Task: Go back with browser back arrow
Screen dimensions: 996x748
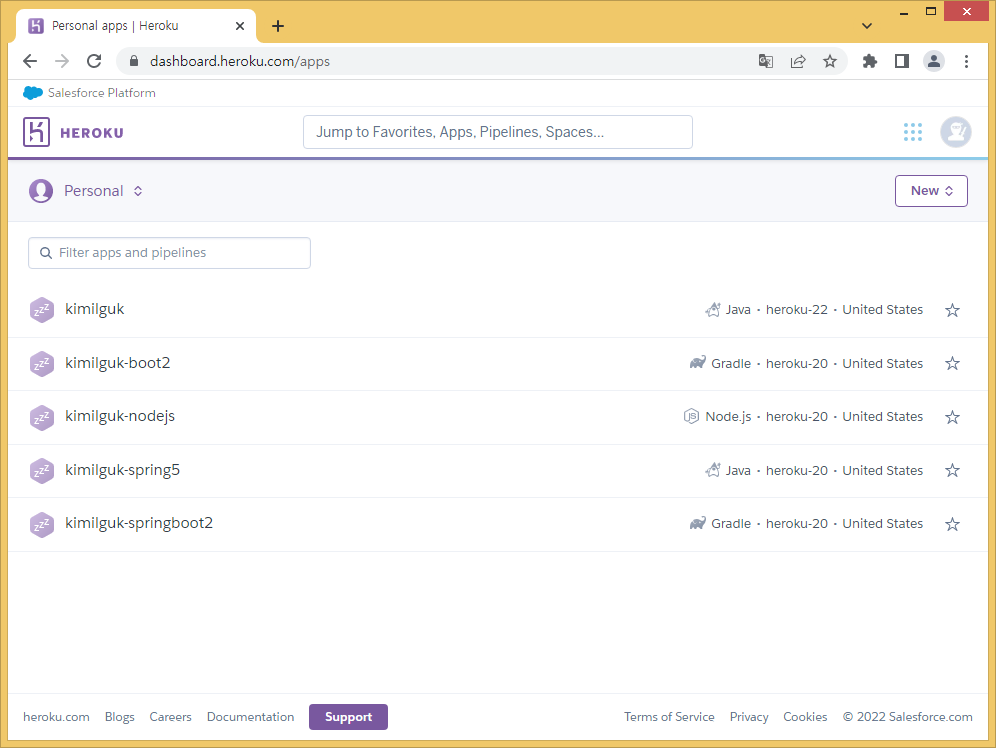Action: tap(30, 61)
